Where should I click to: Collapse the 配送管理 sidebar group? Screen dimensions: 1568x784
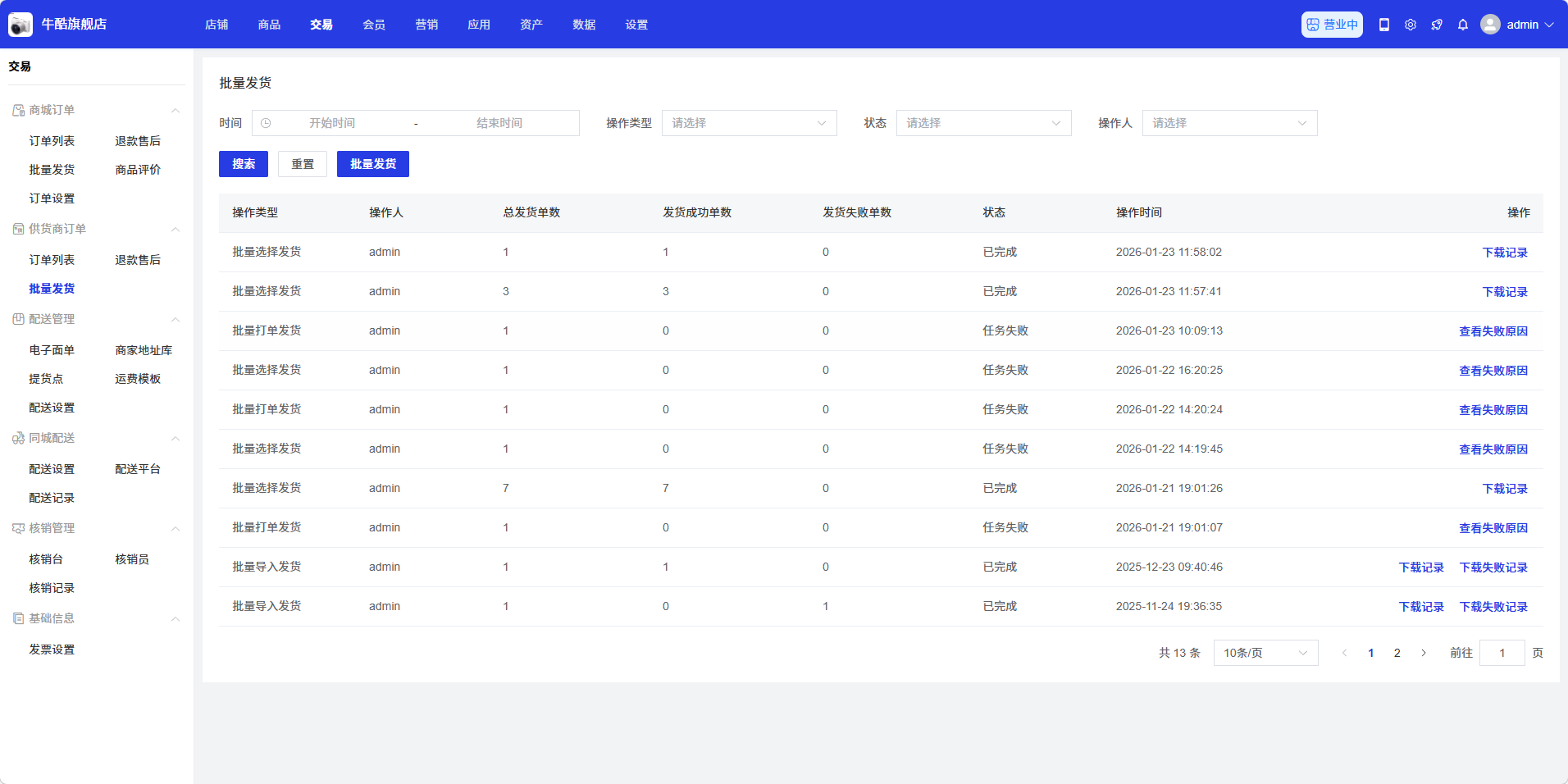click(175, 319)
